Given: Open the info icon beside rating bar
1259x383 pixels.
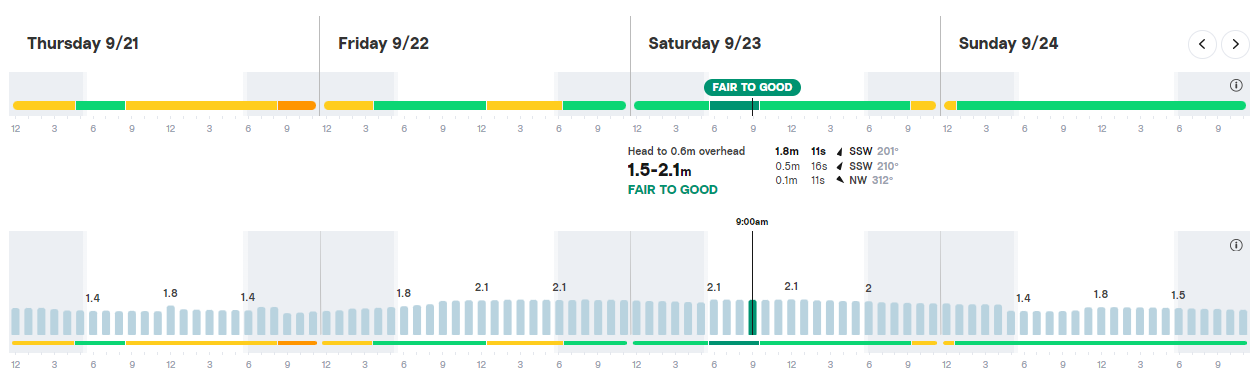Looking at the screenshot, I should (1235, 86).
